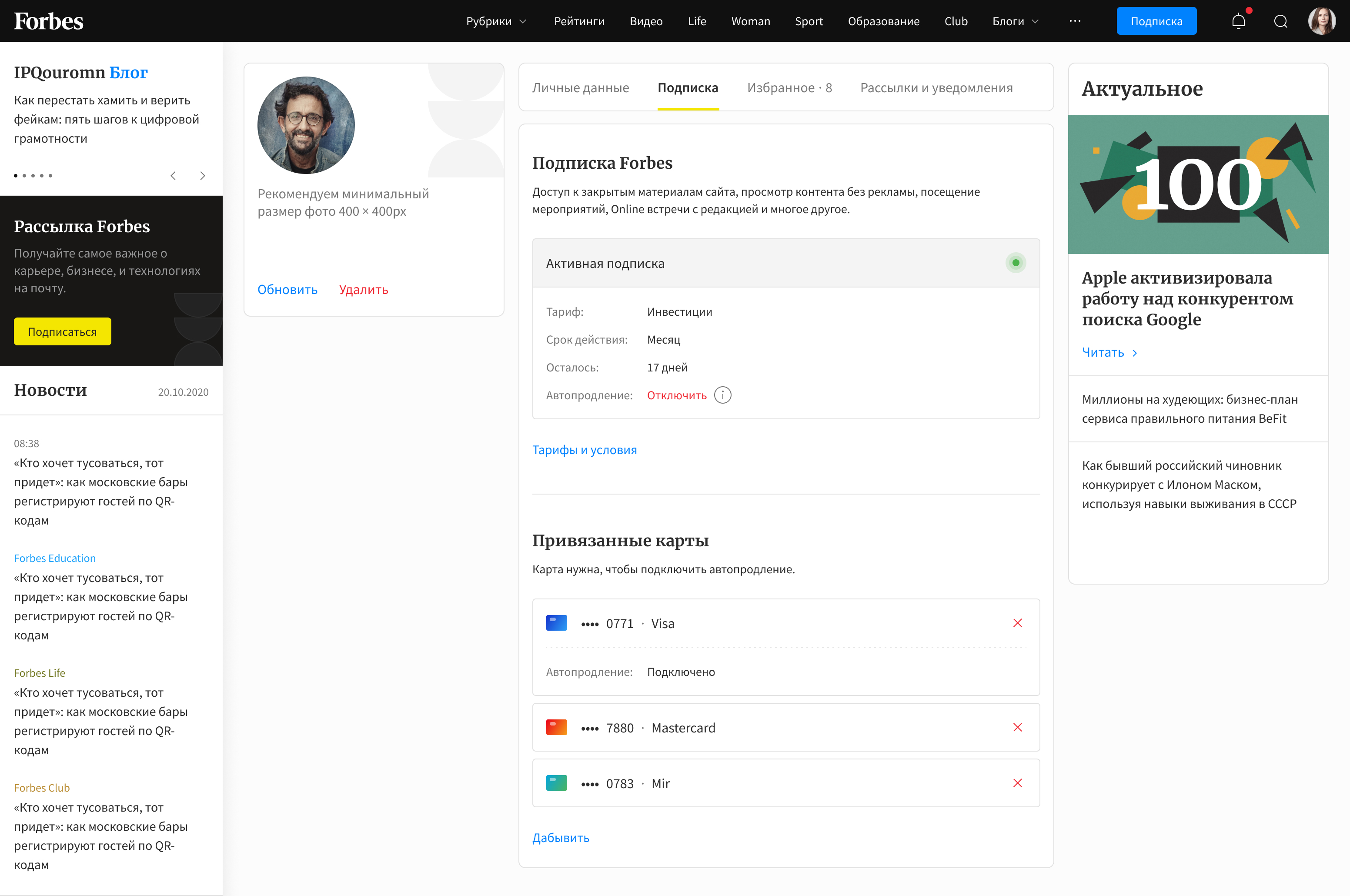Click the search magnifier icon

pos(1280,21)
